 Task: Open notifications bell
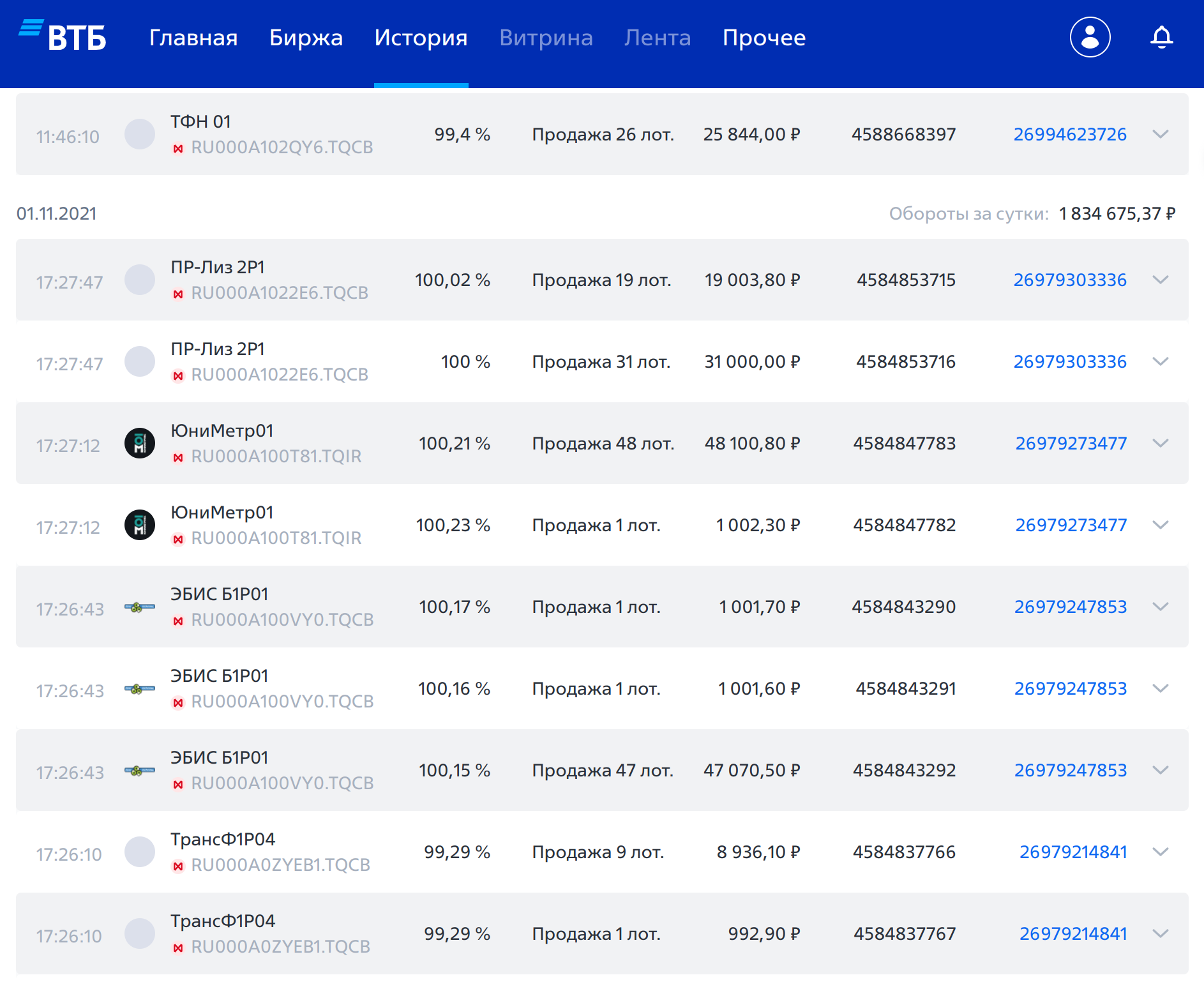(1161, 37)
